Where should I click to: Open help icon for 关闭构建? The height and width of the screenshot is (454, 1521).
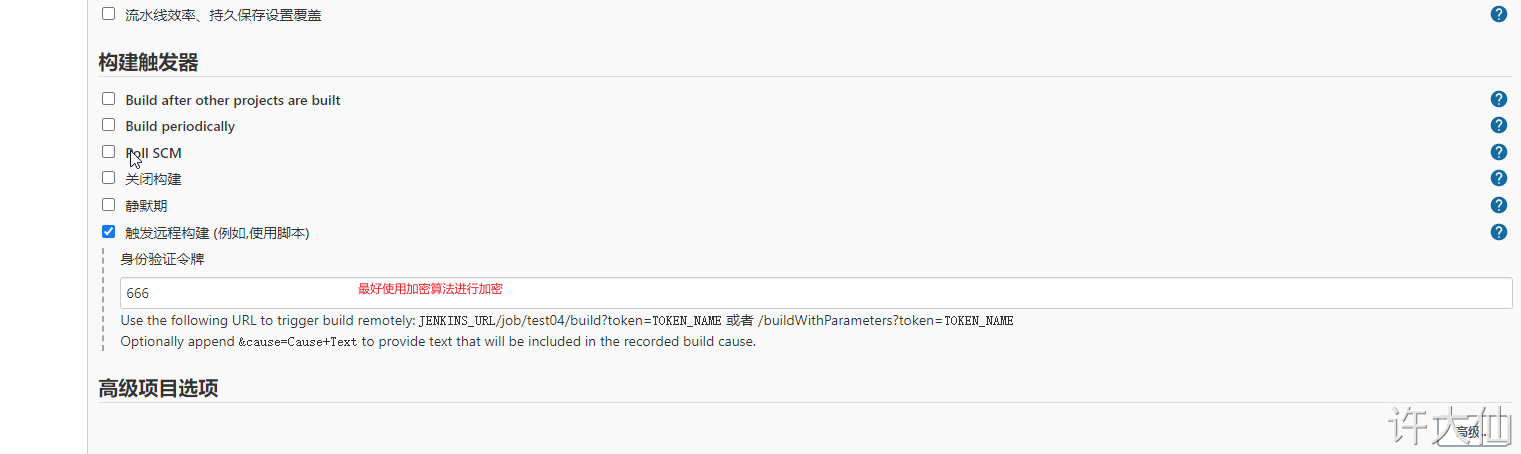coord(1498,178)
